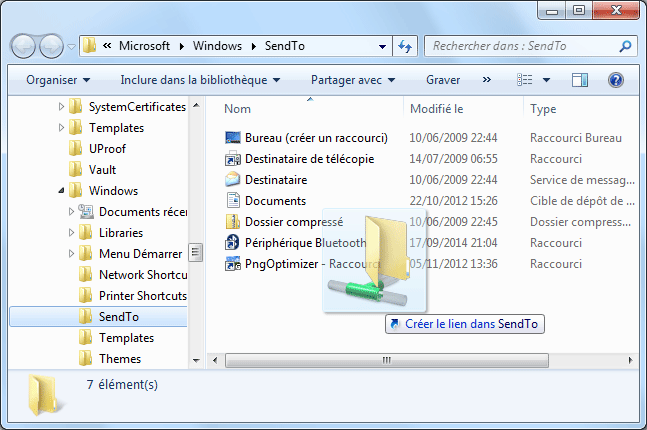
Task: Click tree scrollbar down arrow
Action: [x=196, y=360]
